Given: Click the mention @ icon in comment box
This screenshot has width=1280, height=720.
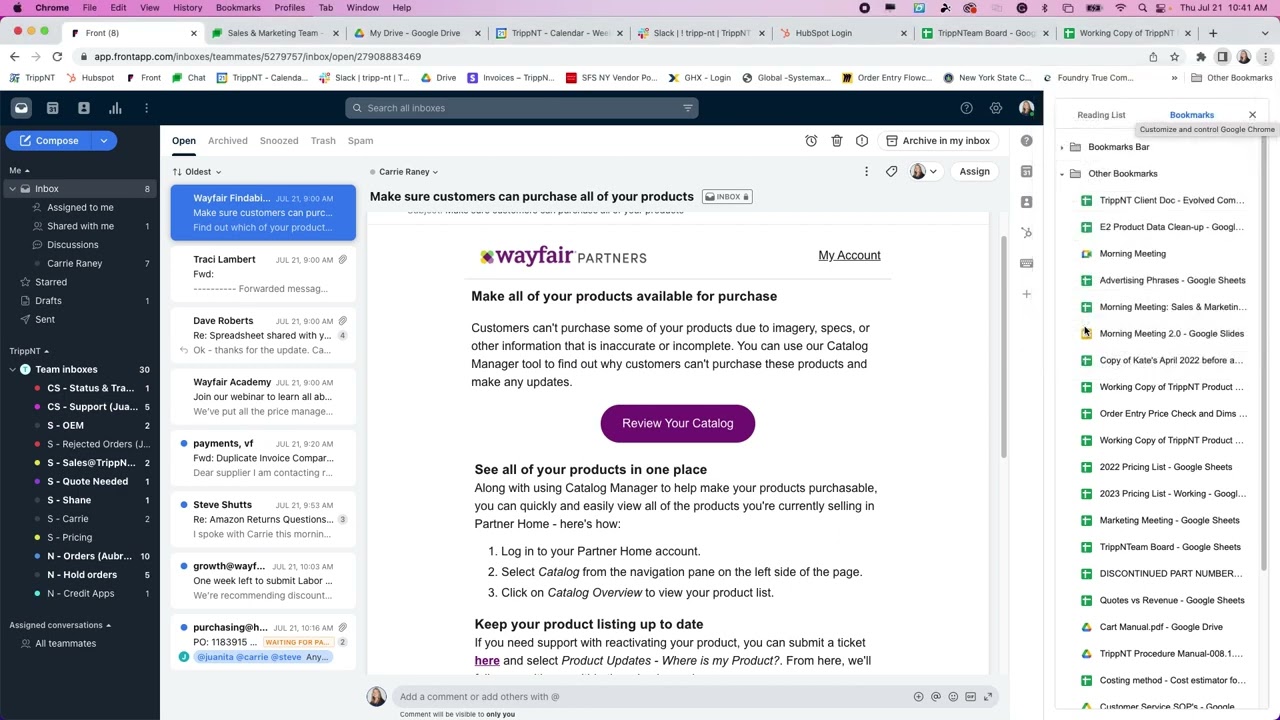Looking at the screenshot, I should coord(935,697).
